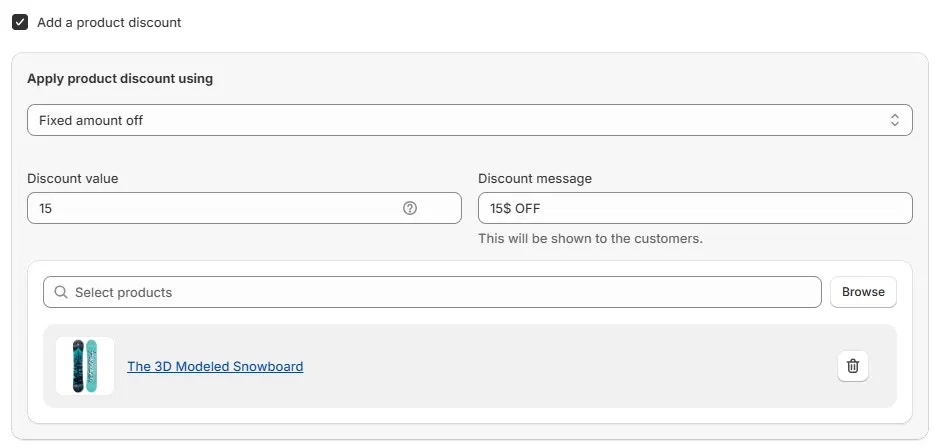Click the dropdown up-down chevron arrows

click(894, 120)
